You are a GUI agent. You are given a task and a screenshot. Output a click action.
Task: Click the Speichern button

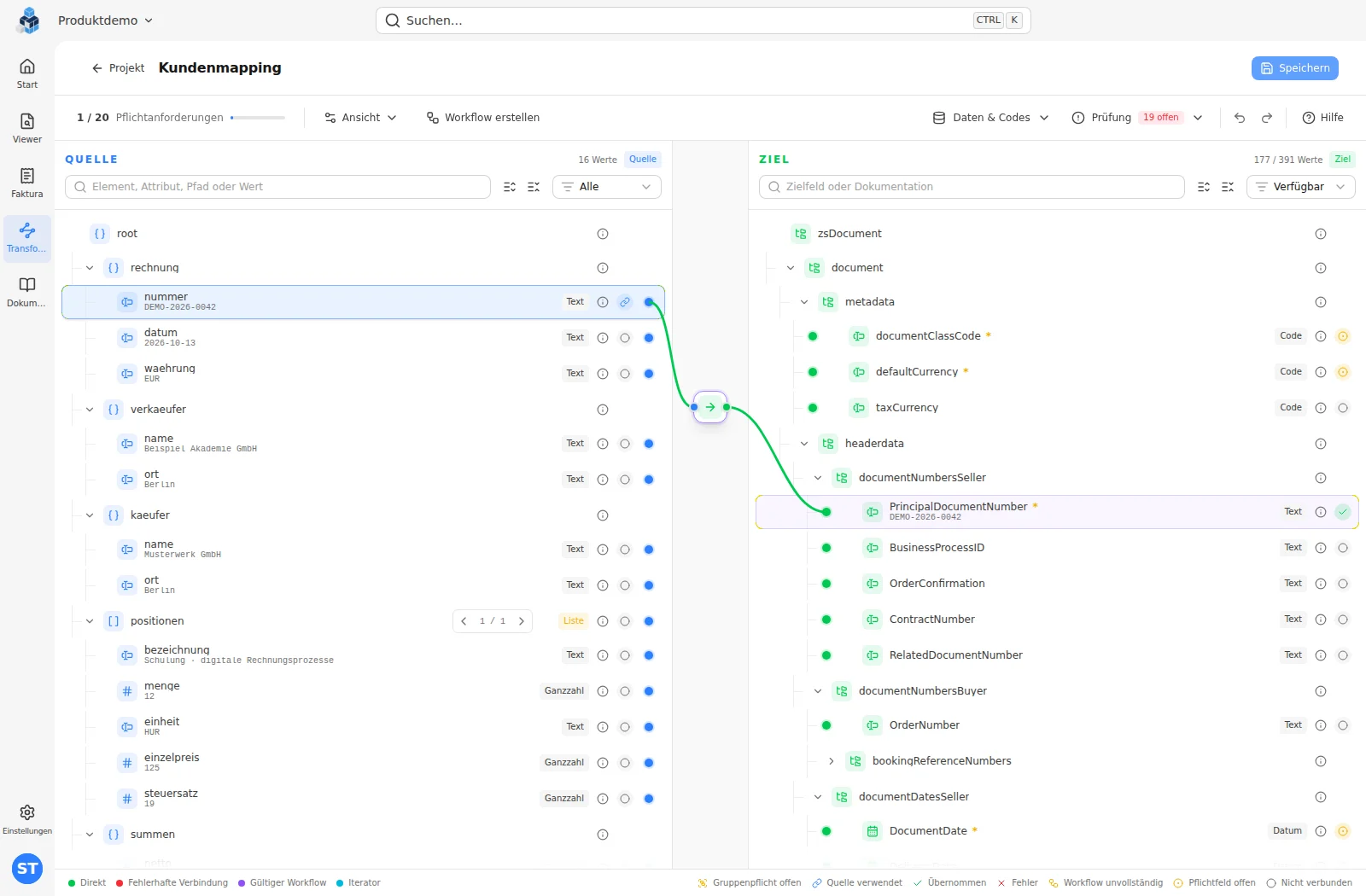tap(1295, 68)
